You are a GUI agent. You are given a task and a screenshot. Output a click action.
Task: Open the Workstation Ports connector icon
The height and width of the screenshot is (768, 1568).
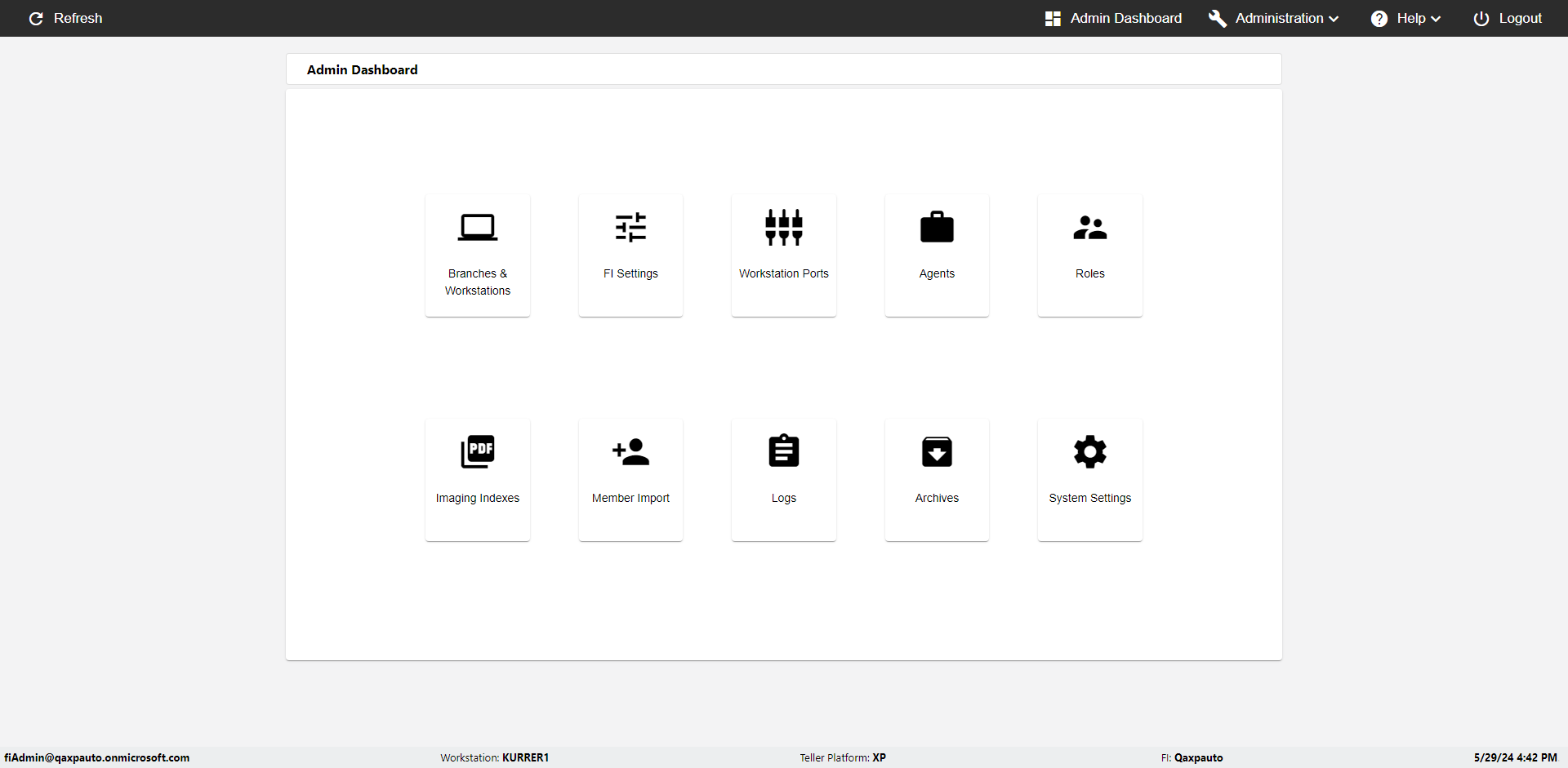[784, 228]
